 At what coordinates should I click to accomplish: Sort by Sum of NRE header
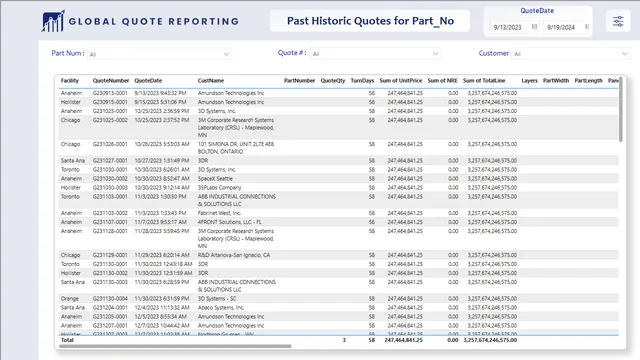442,80
